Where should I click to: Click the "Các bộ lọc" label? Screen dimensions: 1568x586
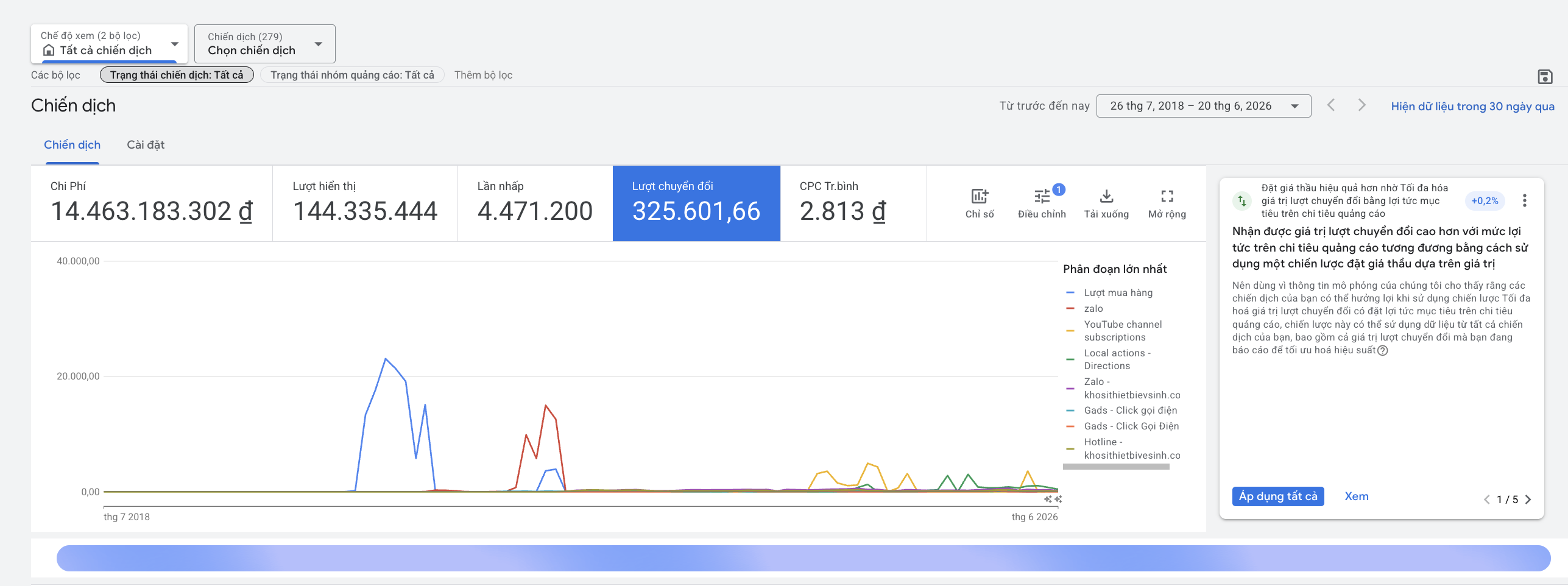[x=55, y=75]
